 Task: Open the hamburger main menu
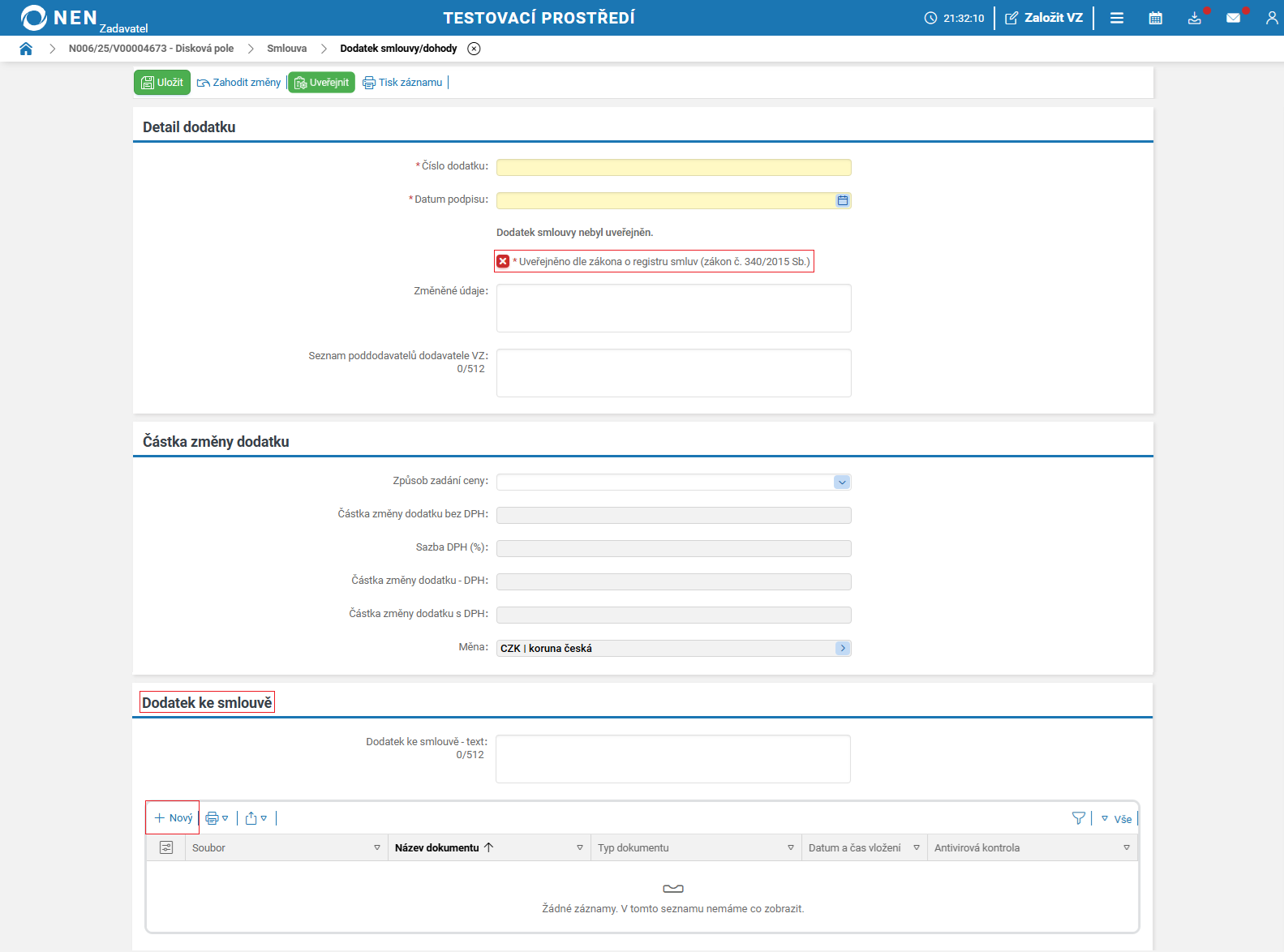point(1117,18)
